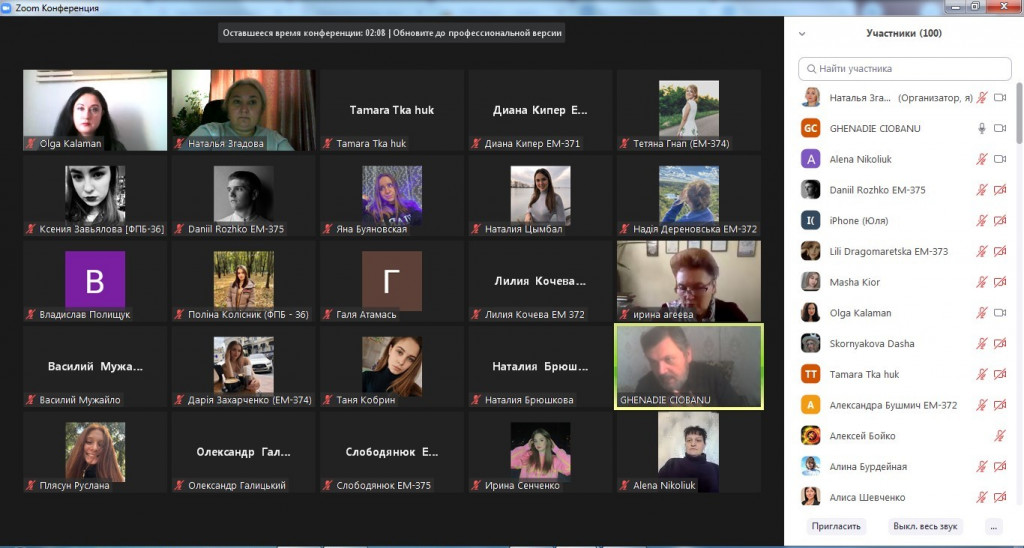Click the upgrade to professional version link
The image size is (1024, 548).
(478, 33)
